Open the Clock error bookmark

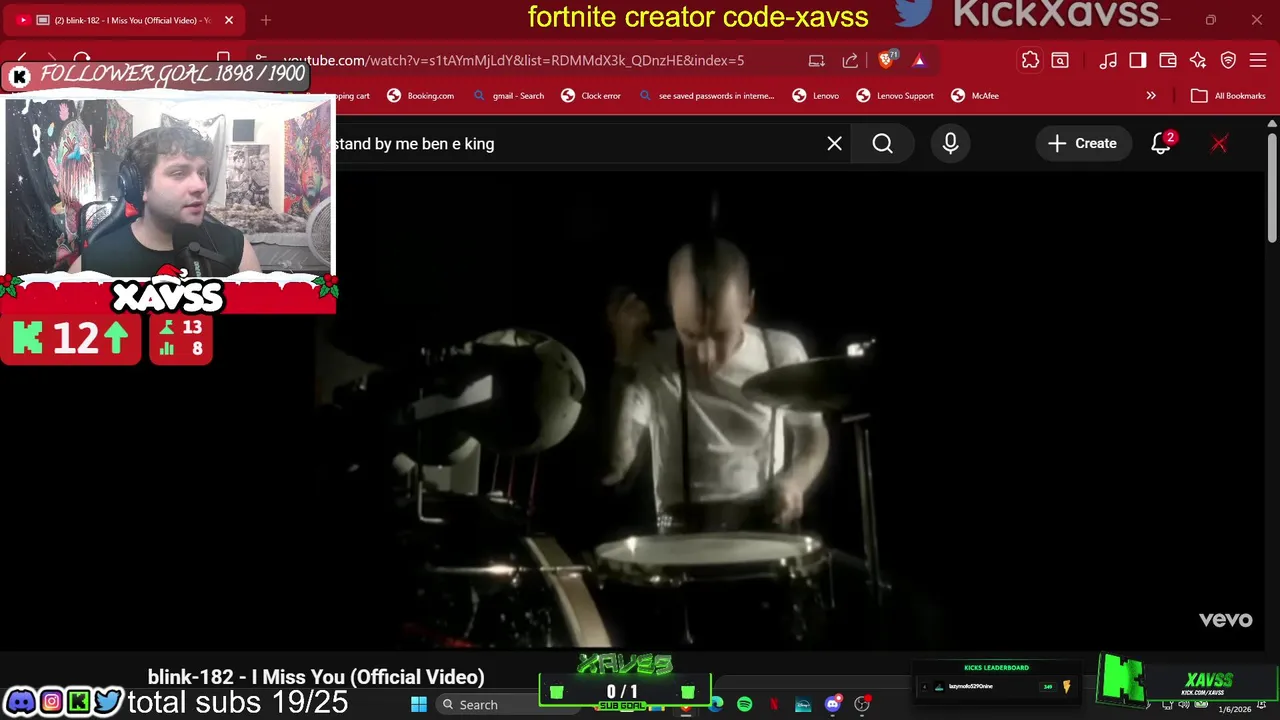tap(591, 96)
